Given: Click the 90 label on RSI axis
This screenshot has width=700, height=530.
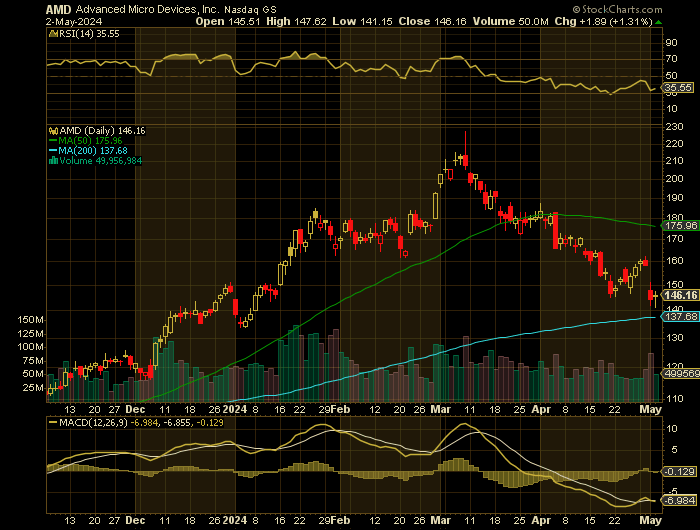Looking at the screenshot, I should tap(671, 43).
